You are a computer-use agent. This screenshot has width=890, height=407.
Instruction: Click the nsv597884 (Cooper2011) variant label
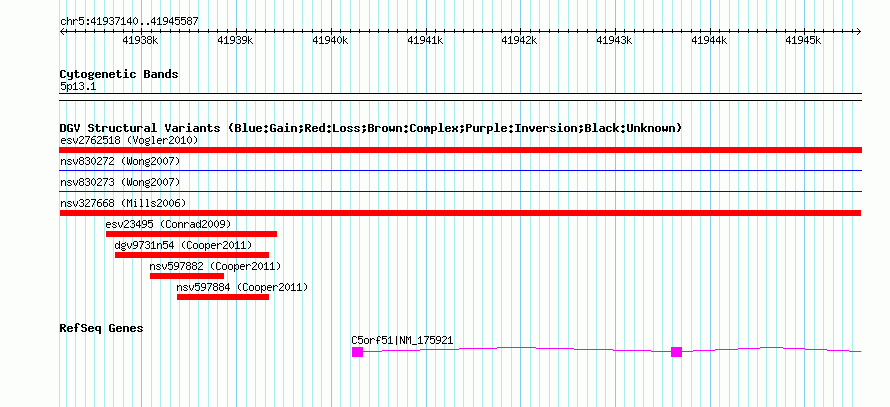(x=242, y=287)
